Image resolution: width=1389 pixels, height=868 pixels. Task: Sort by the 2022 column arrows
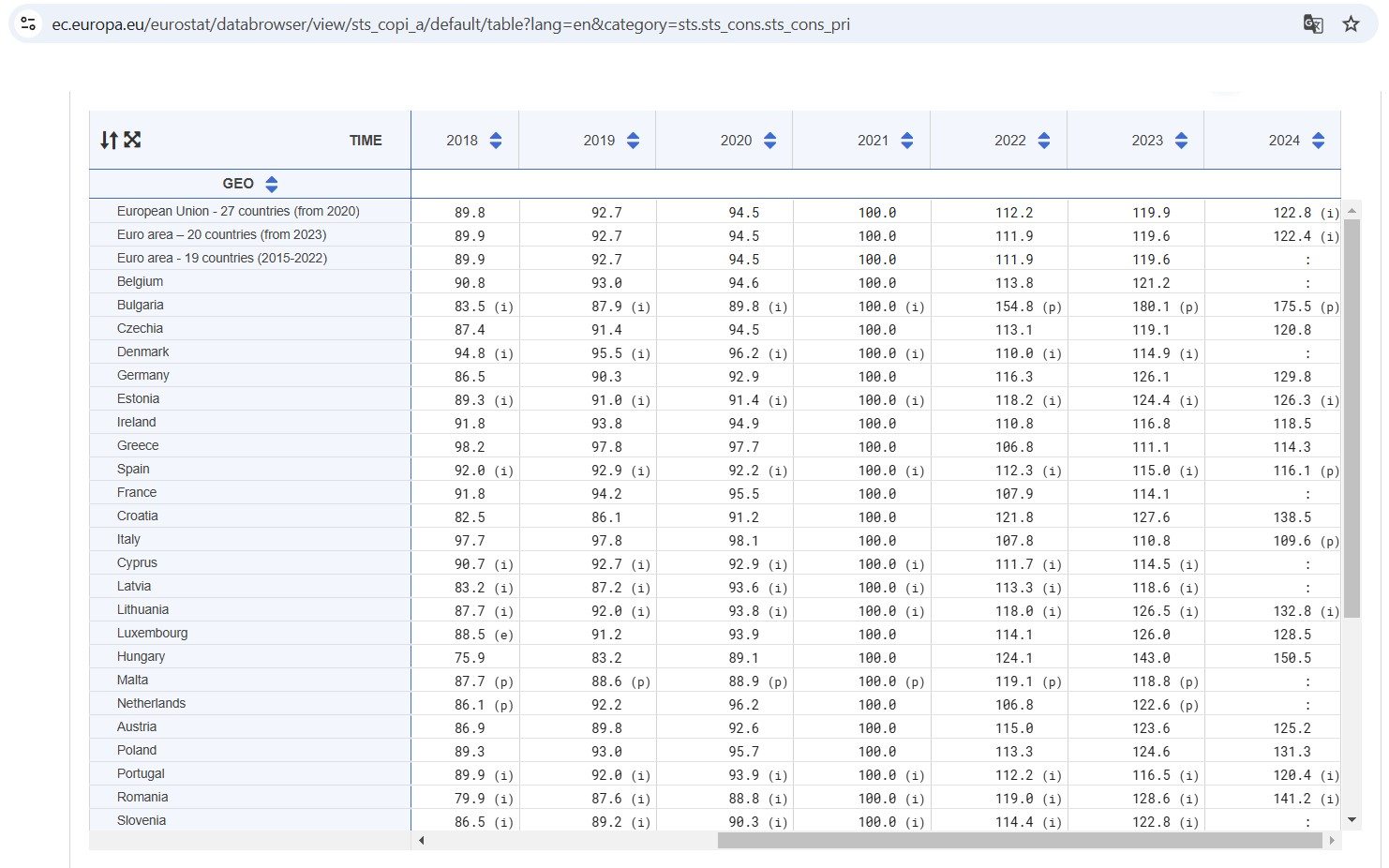click(x=1044, y=141)
